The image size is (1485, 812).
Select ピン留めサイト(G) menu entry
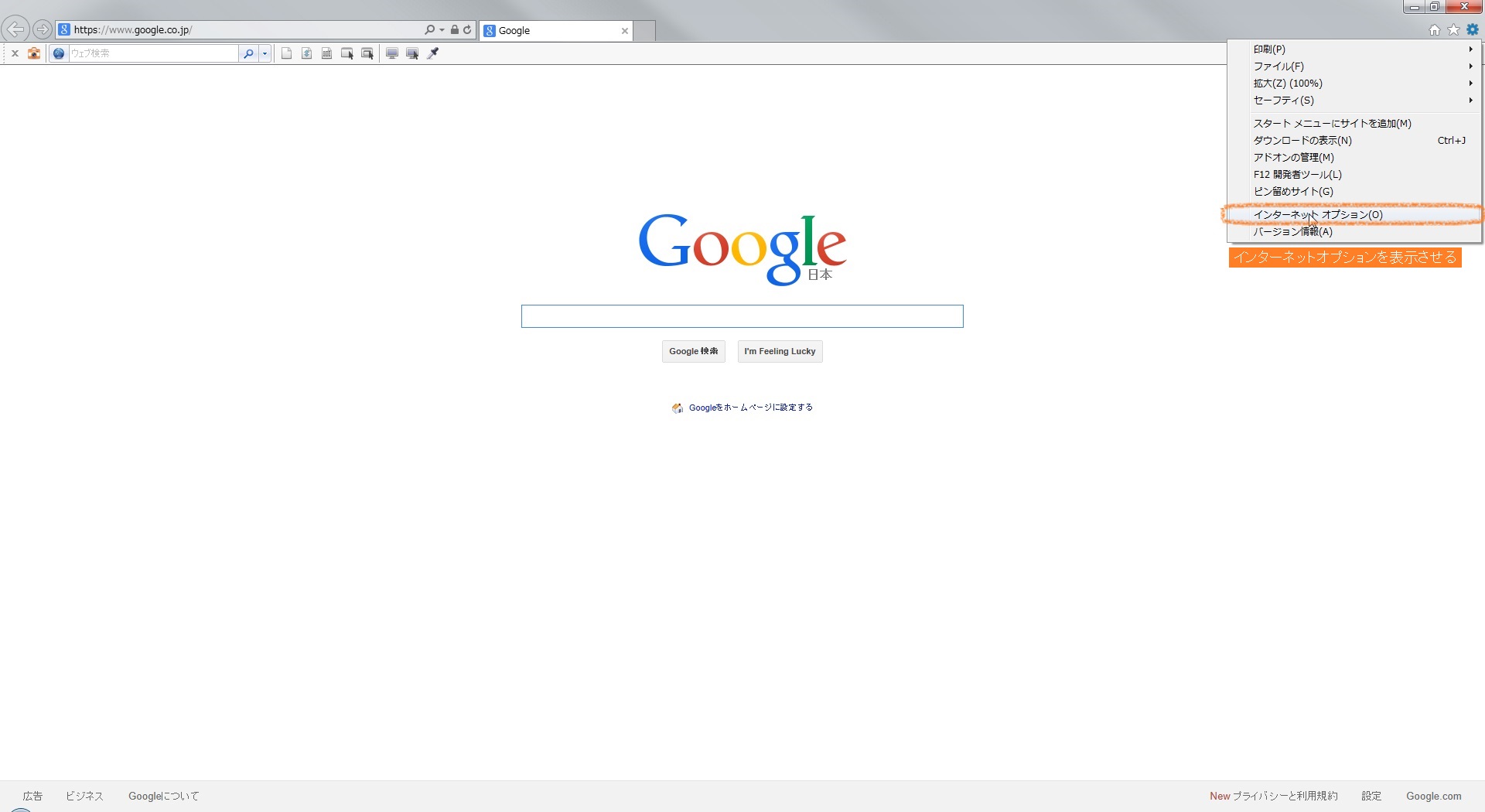[1354, 191]
